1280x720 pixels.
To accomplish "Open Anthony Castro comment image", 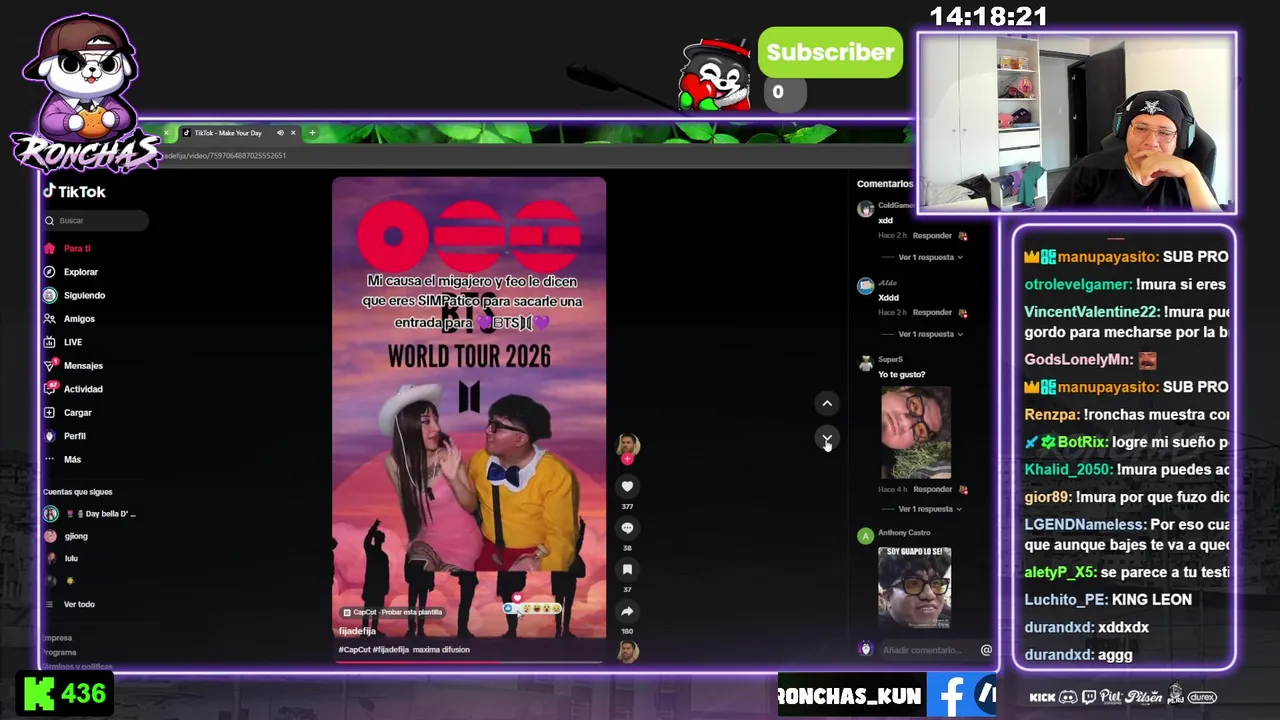I will (915, 586).
